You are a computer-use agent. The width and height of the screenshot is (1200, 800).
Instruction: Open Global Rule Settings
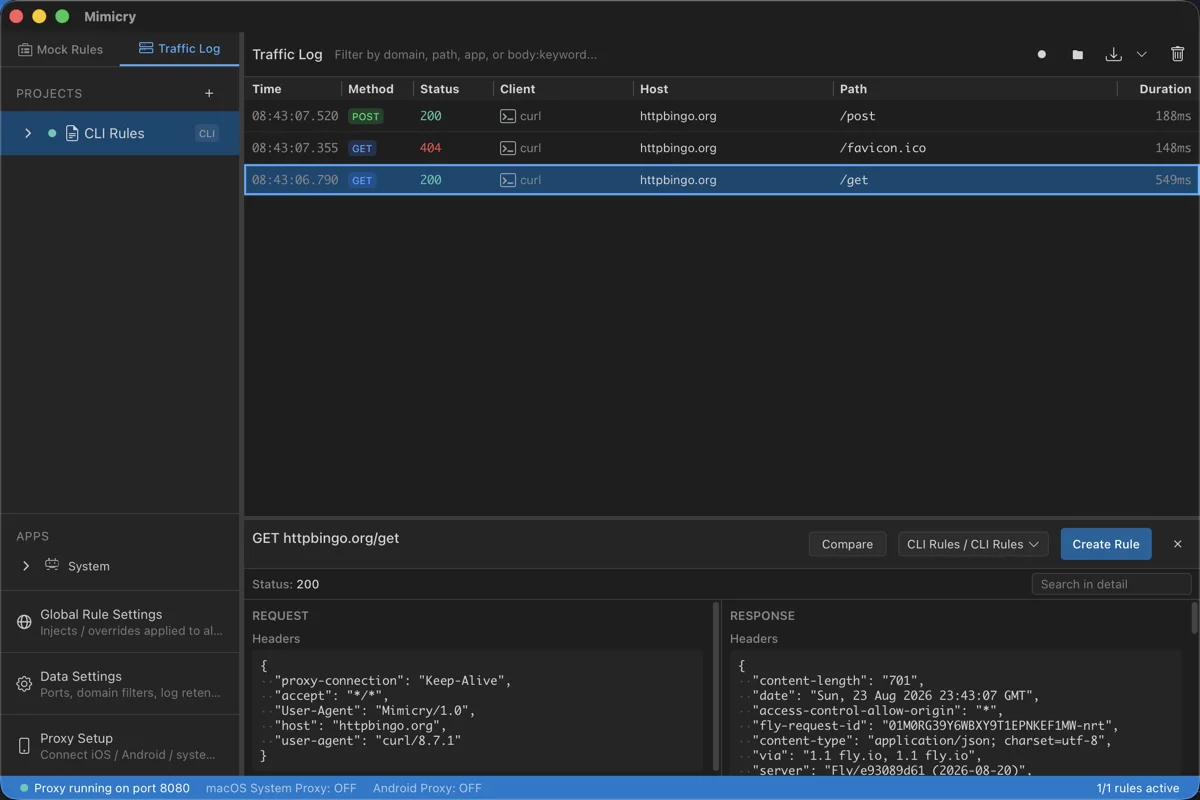[120, 622]
